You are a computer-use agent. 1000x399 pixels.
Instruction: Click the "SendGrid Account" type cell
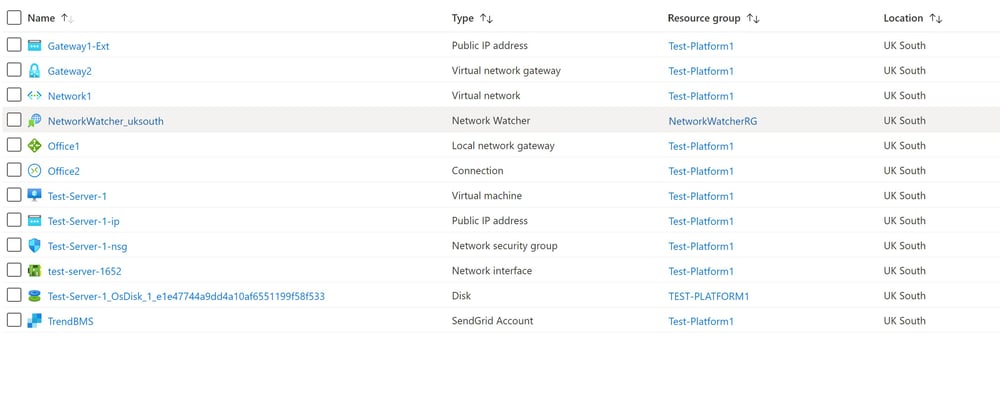pyautogui.click(x=492, y=321)
